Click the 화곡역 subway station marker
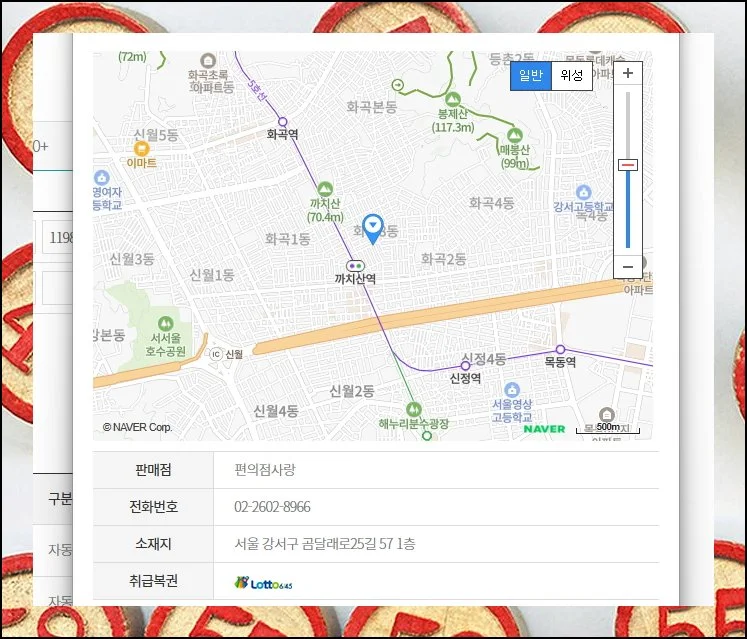Image resolution: width=747 pixels, height=639 pixels. (283, 122)
